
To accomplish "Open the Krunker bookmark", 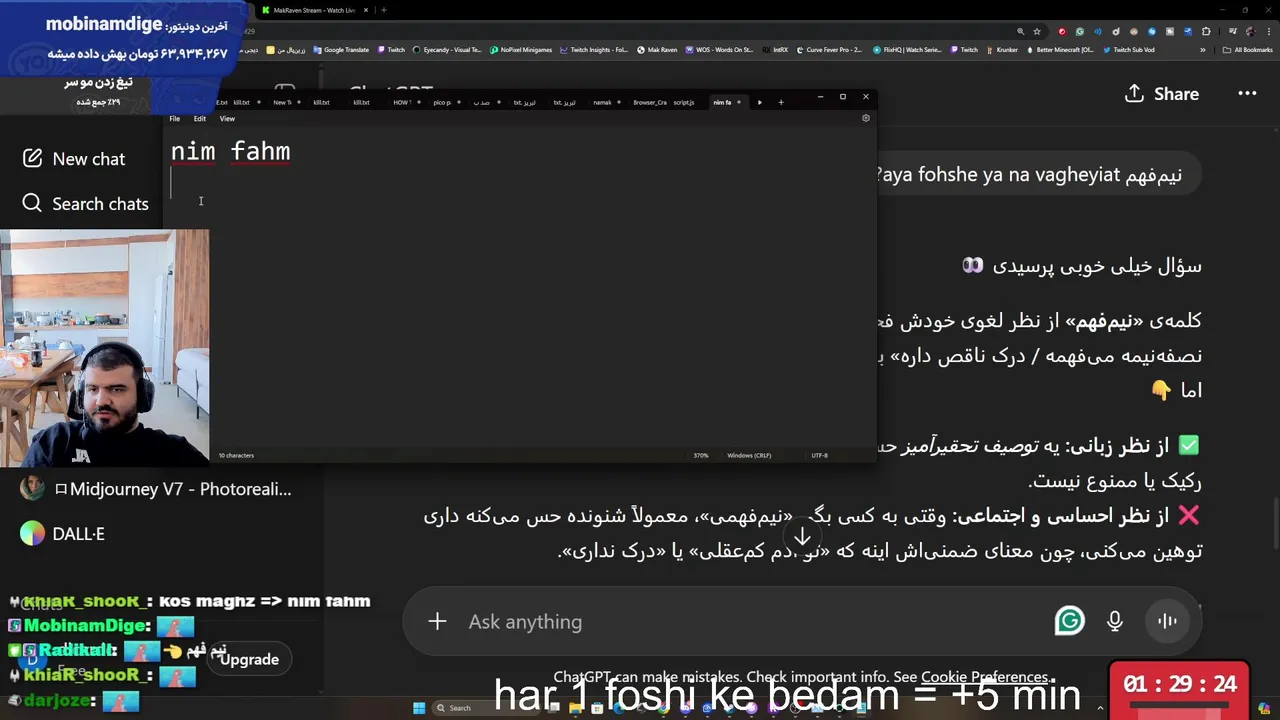I will pyautogui.click(x=1003, y=50).
